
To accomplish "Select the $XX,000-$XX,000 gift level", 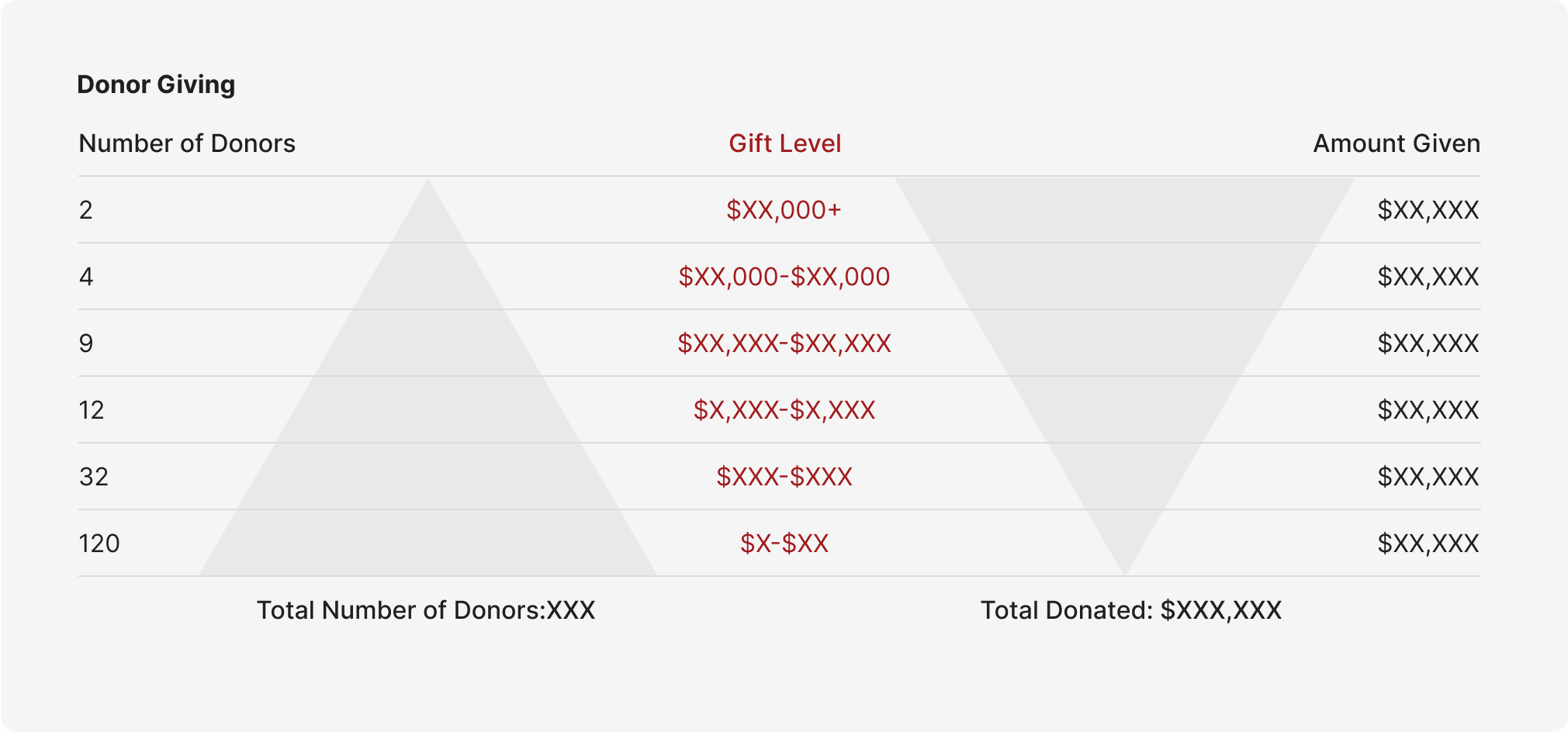I will 784,277.
